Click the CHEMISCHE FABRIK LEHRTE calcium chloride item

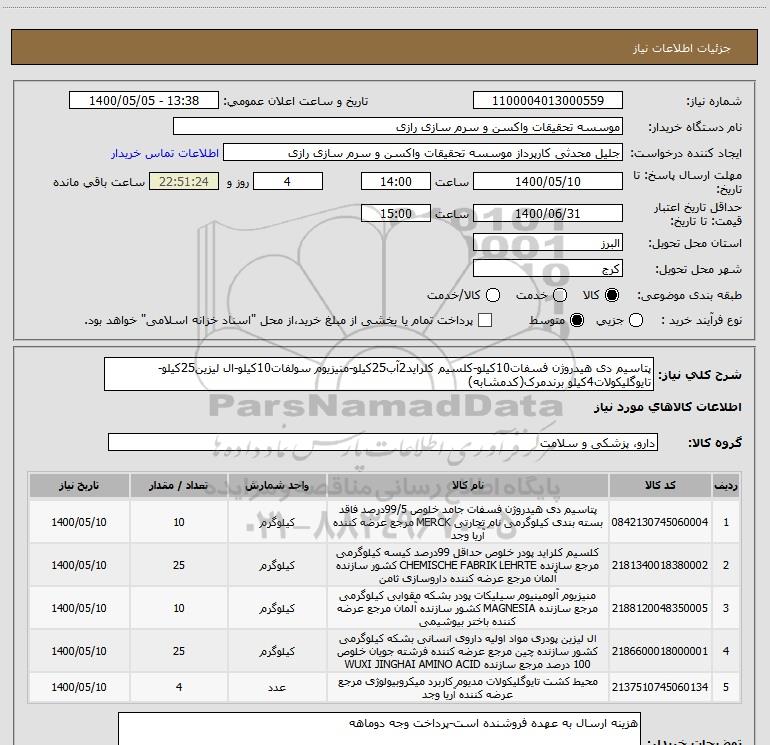point(468,565)
